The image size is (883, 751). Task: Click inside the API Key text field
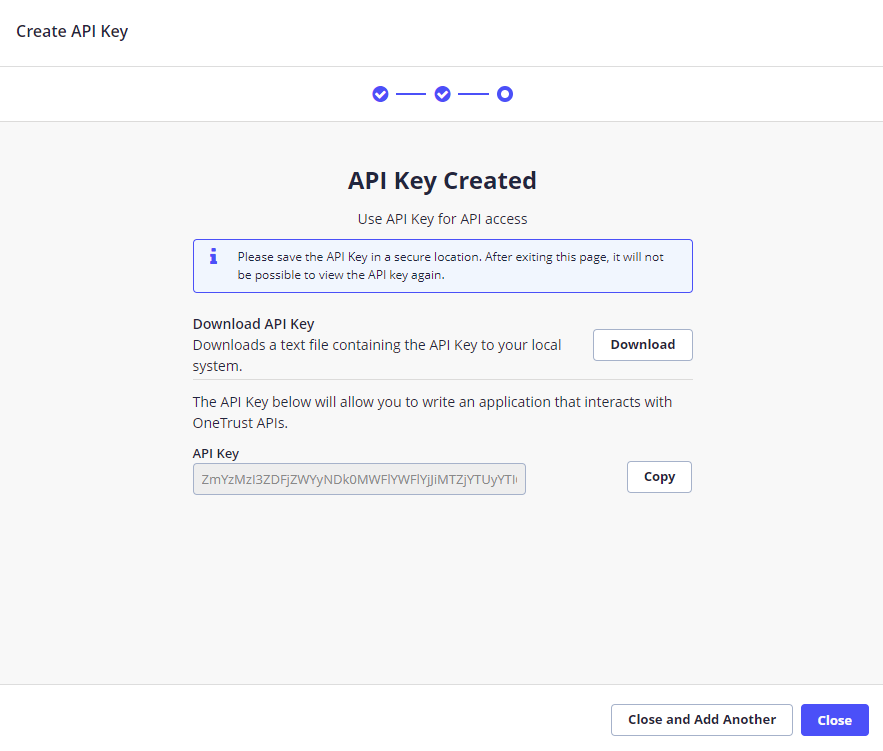359,479
